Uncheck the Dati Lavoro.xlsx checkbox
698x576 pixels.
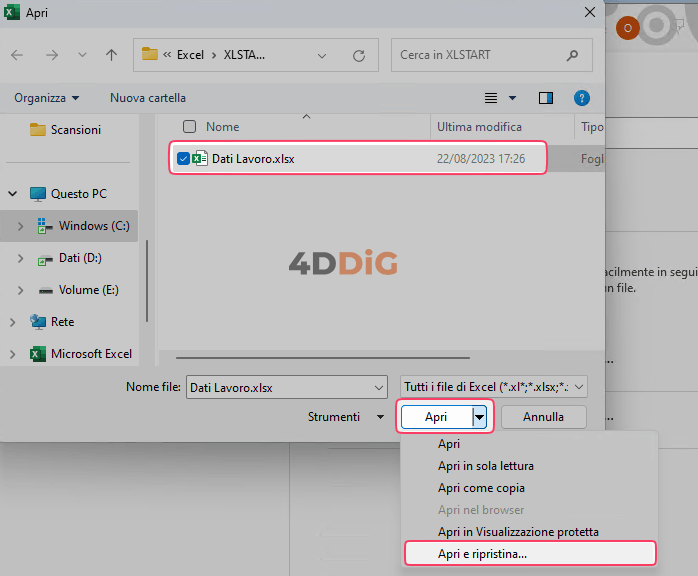click(x=183, y=158)
